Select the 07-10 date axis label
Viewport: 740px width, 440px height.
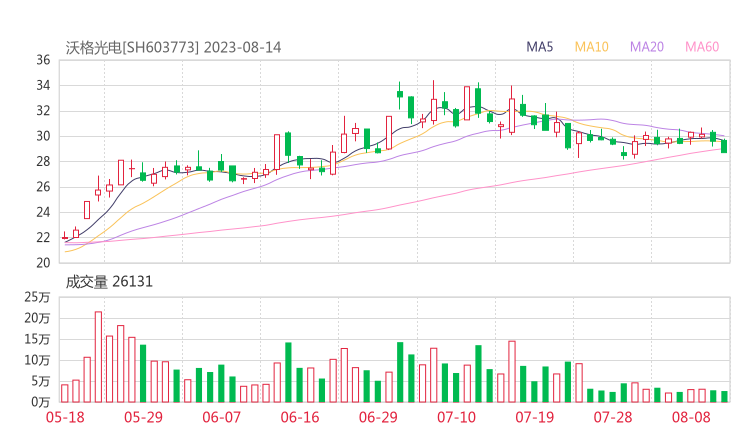point(457,416)
